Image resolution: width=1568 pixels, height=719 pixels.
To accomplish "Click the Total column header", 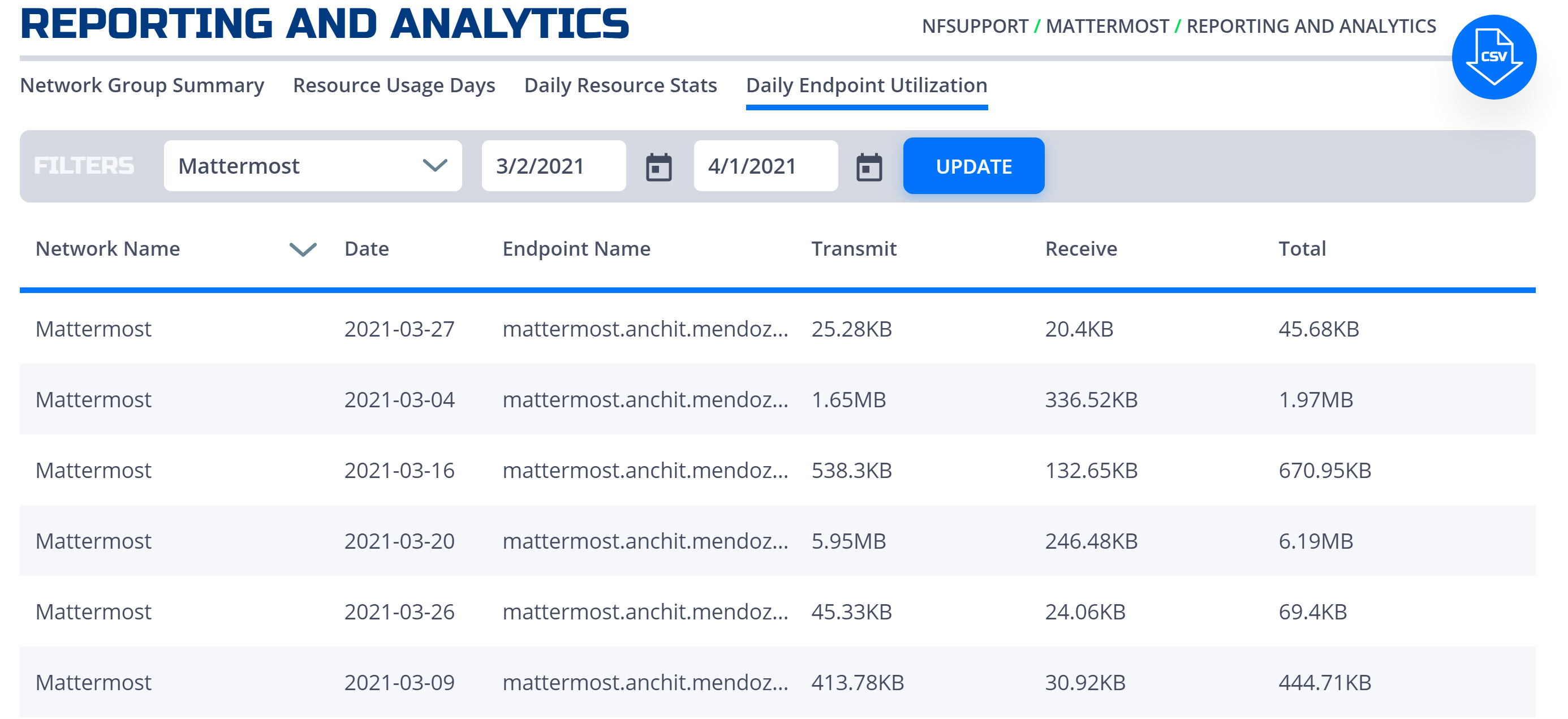I will pyautogui.click(x=1302, y=249).
